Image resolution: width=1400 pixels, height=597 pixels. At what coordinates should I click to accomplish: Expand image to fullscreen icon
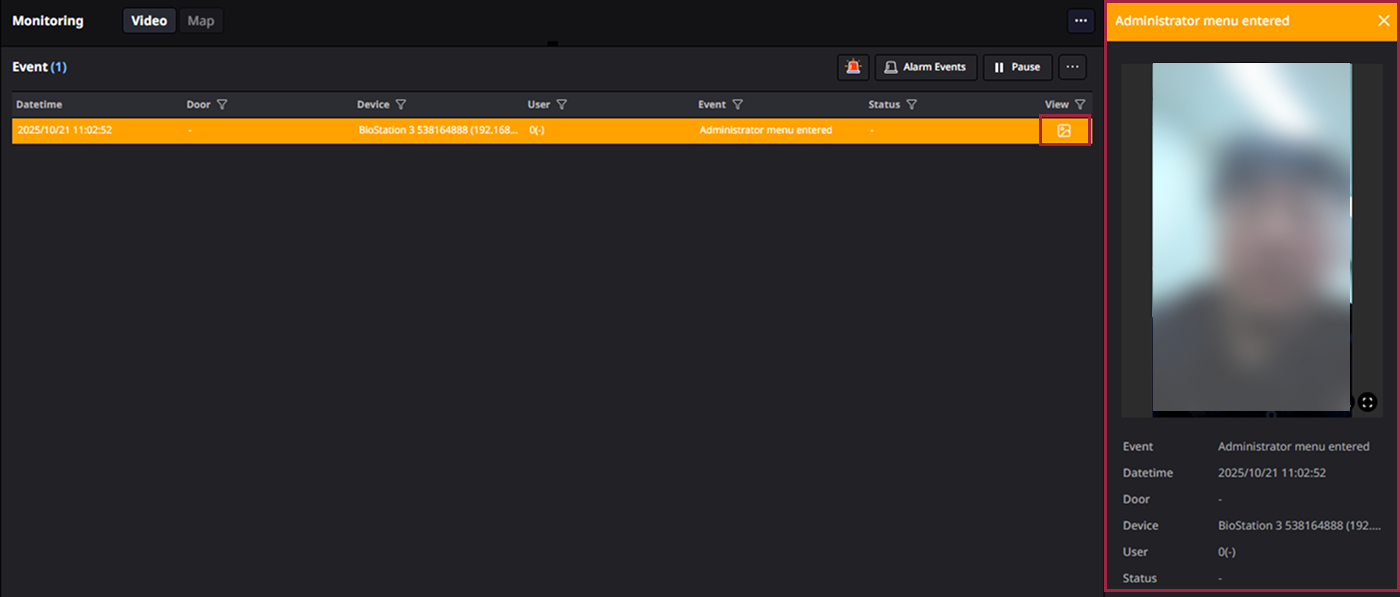point(1367,402)
